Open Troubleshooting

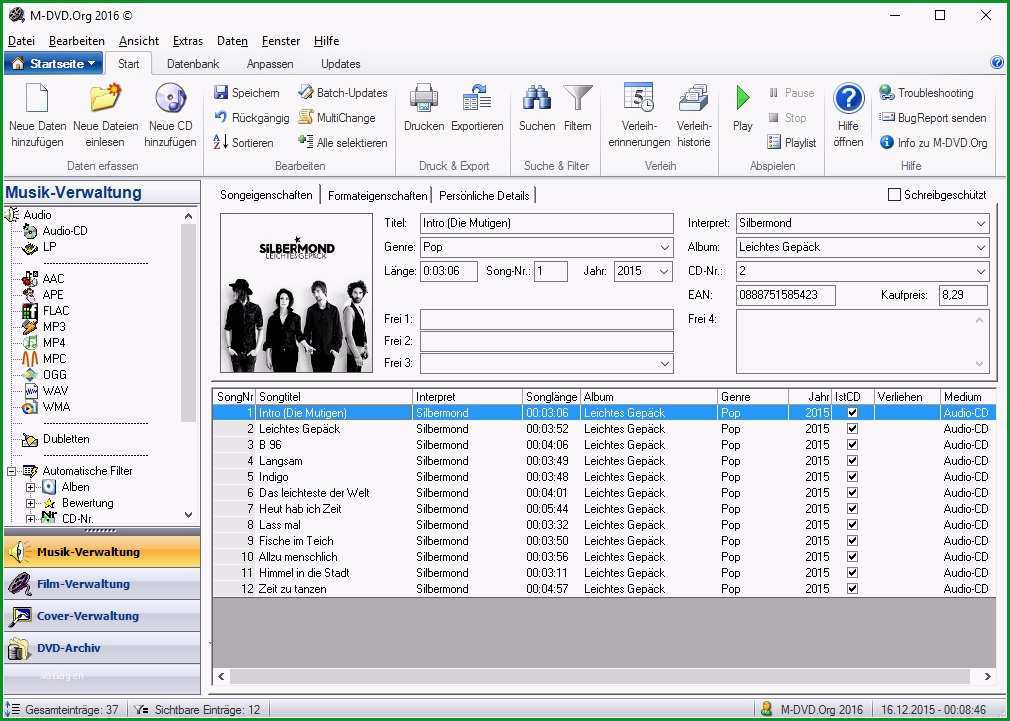tap(926, 93)
